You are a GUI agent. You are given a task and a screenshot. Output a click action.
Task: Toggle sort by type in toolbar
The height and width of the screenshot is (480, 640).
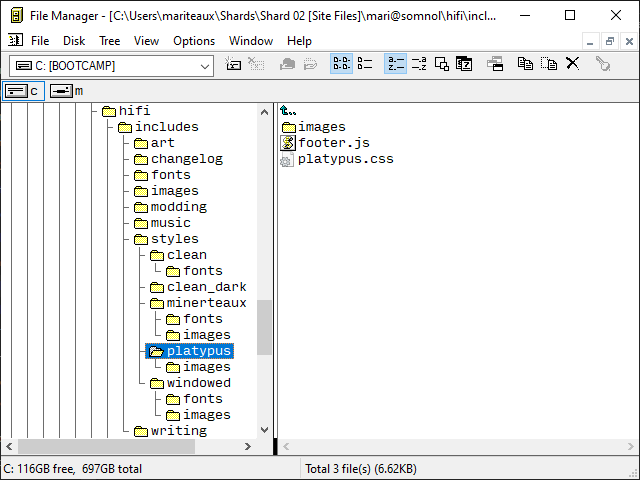(x=418, y=64)
